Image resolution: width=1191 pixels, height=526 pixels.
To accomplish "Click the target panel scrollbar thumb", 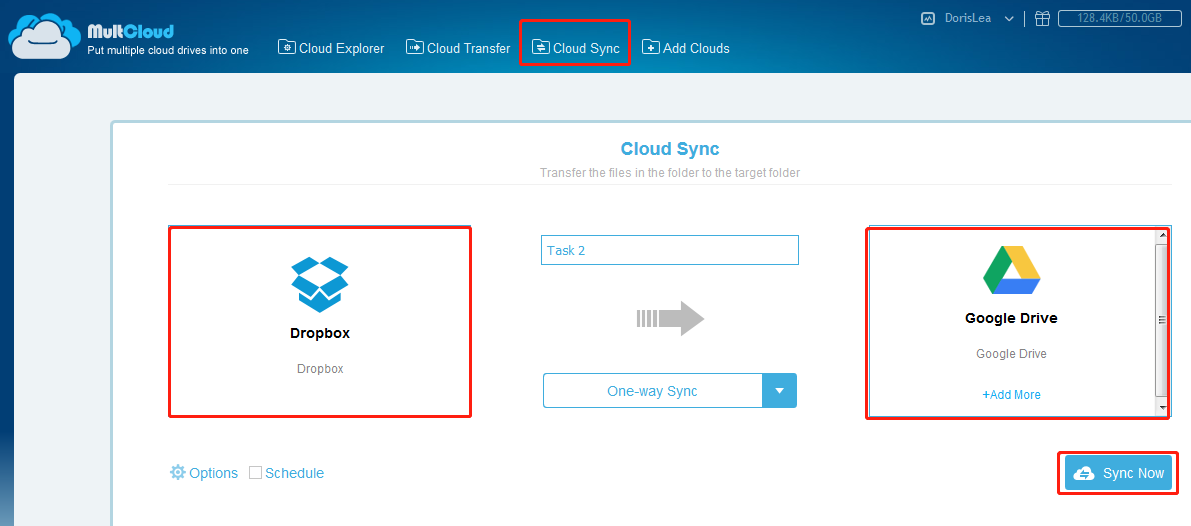I will coord(1161,320).
